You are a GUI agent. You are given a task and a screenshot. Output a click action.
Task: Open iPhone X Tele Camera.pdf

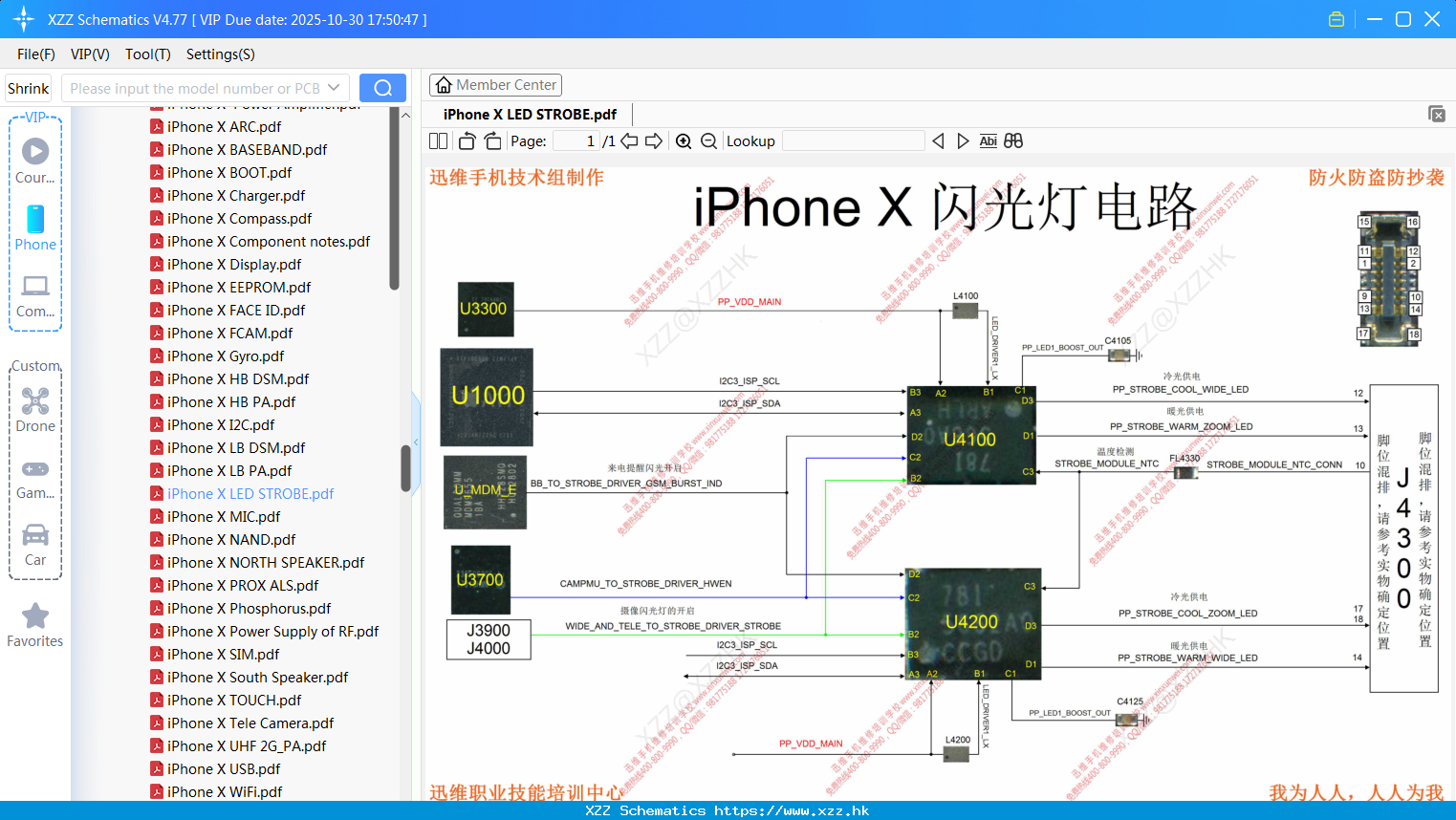click(x=250, y=723)
